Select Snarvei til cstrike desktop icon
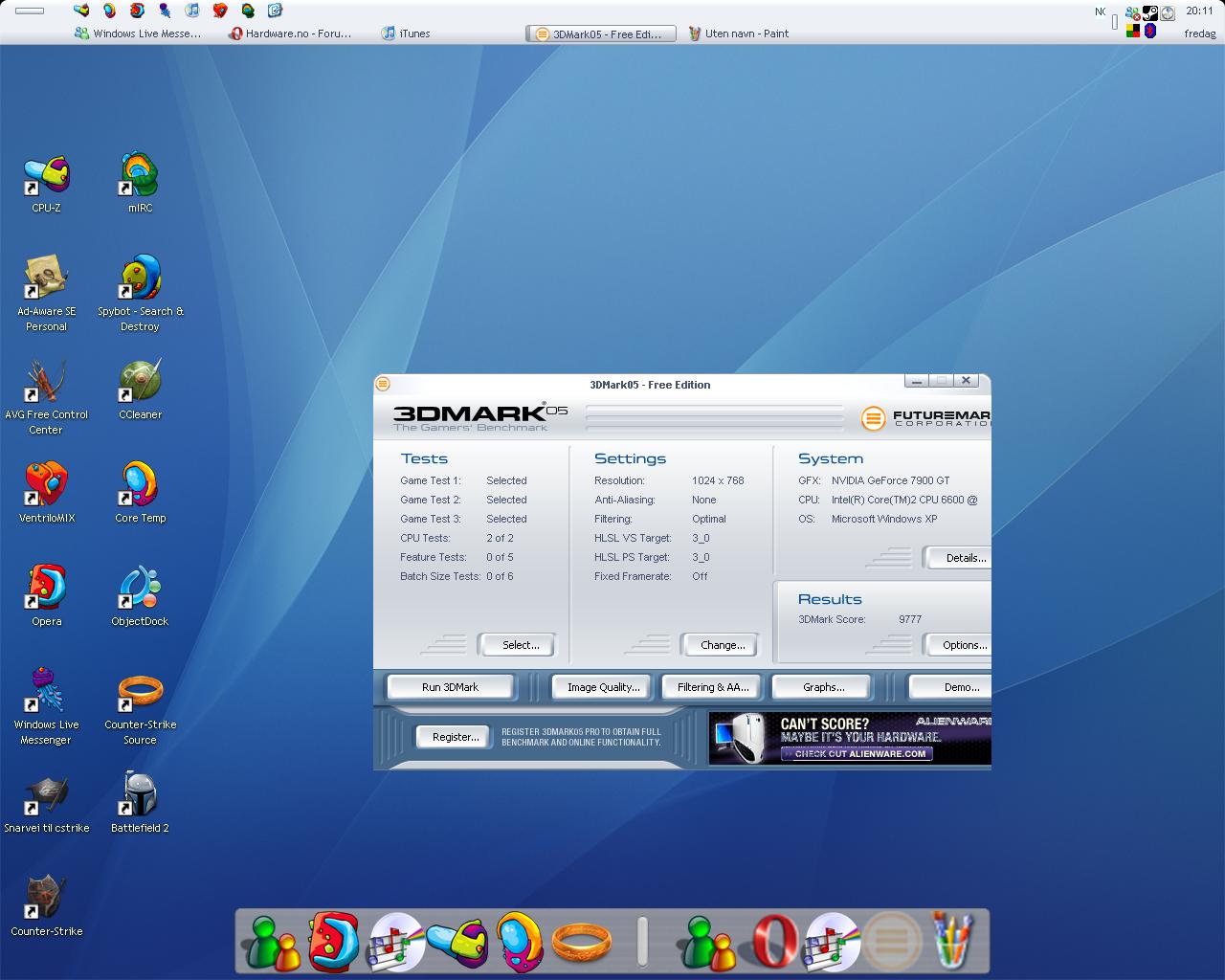This screenshot has height=980, width=1225. click(46, 803)
